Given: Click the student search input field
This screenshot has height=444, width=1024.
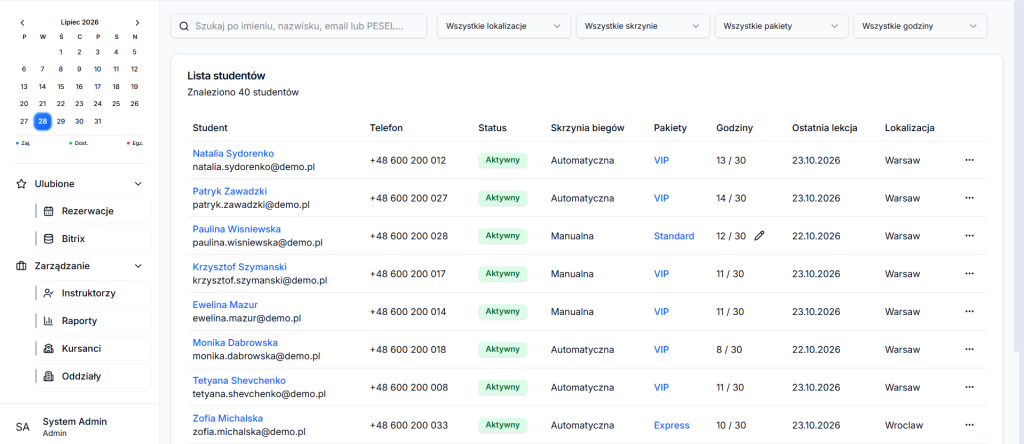Looking at the screenshot, I should 298,26.
